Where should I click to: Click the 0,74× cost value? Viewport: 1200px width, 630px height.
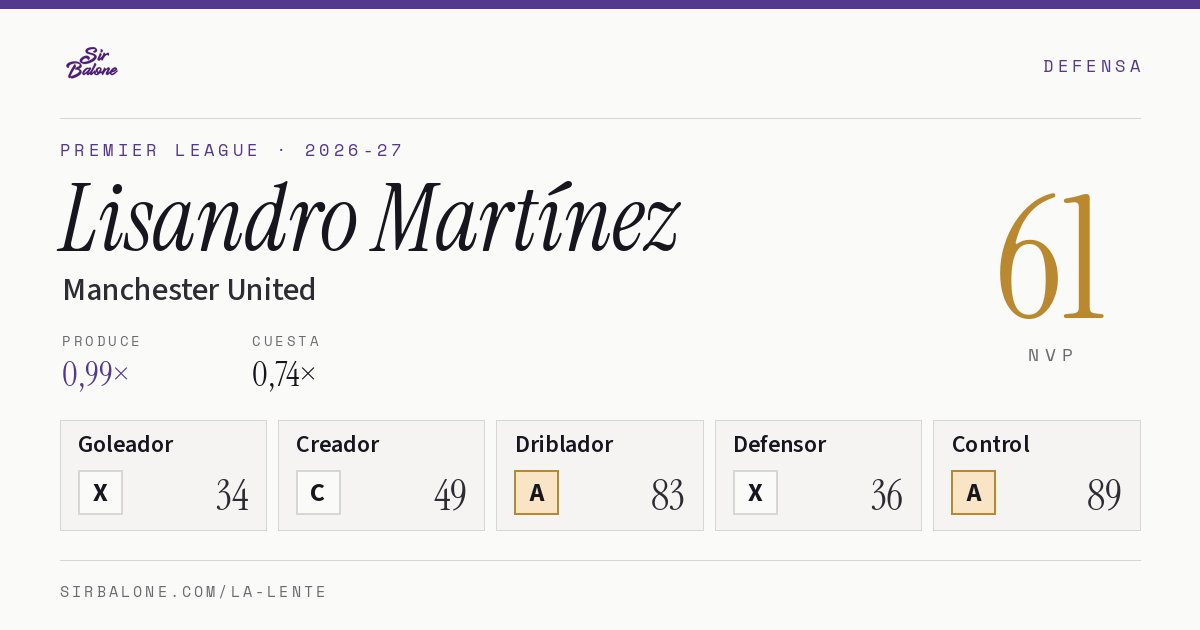(x=284, y=374)
